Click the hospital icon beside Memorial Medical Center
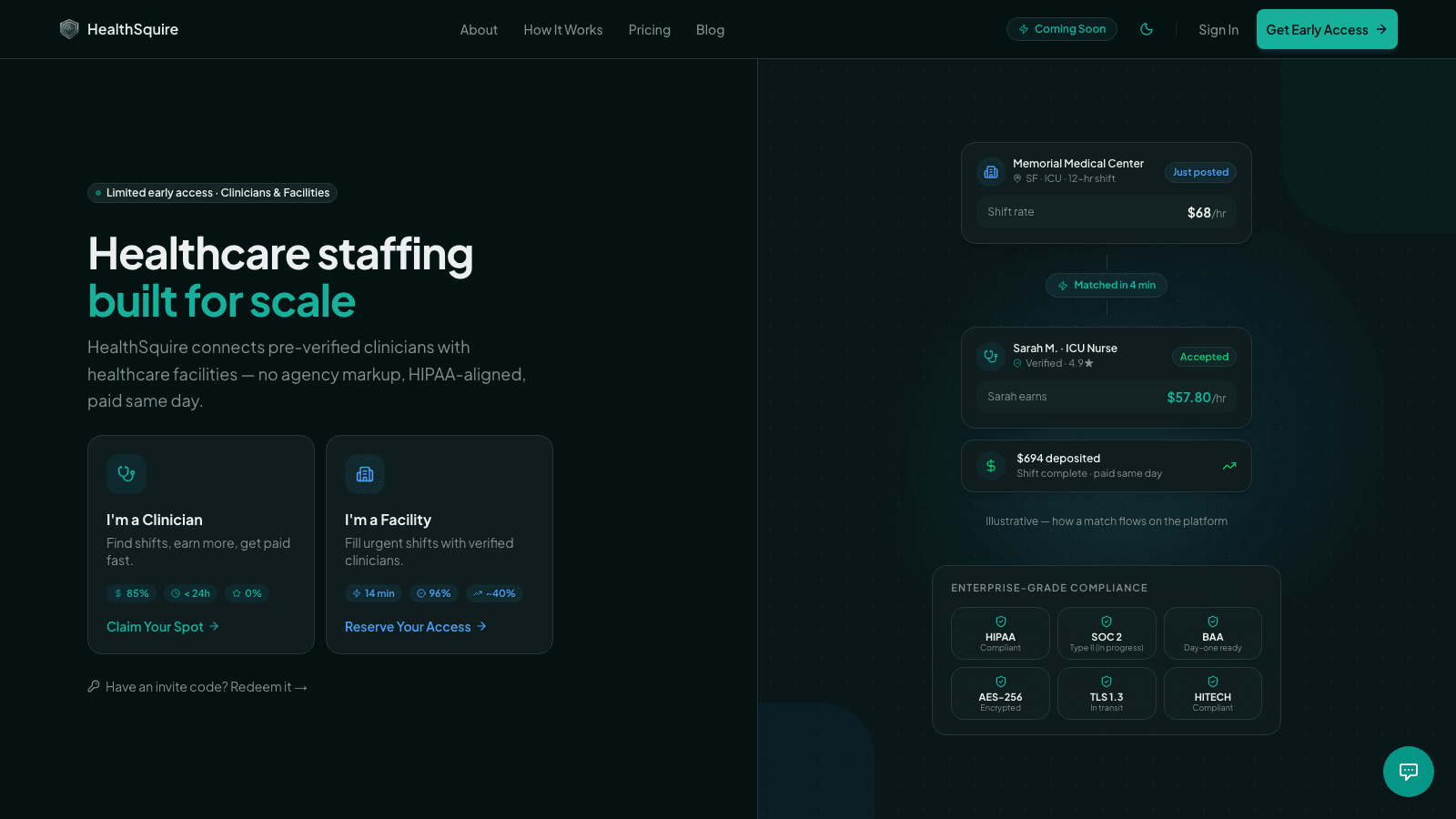 991,172
